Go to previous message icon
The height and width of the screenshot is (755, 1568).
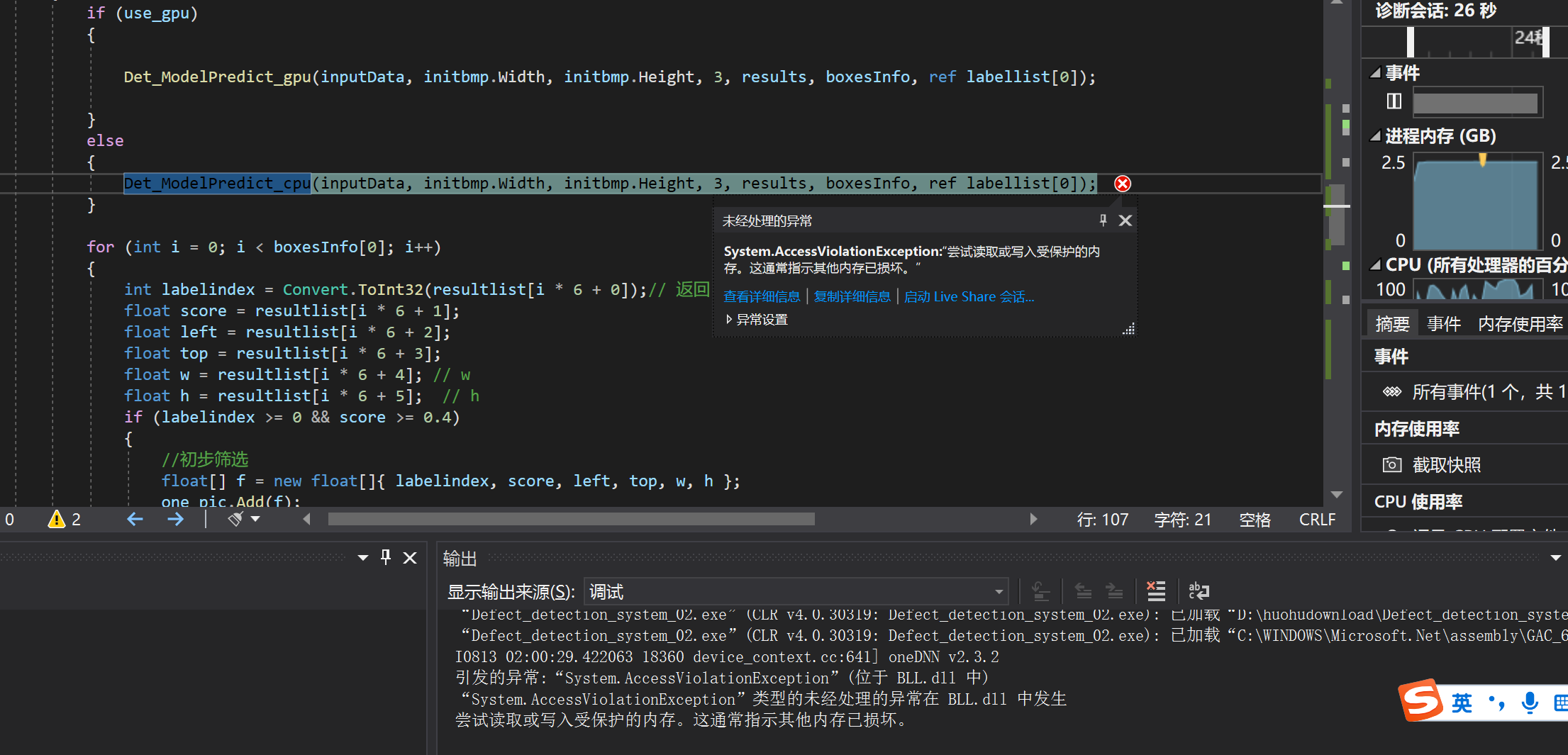[1083, 591]
